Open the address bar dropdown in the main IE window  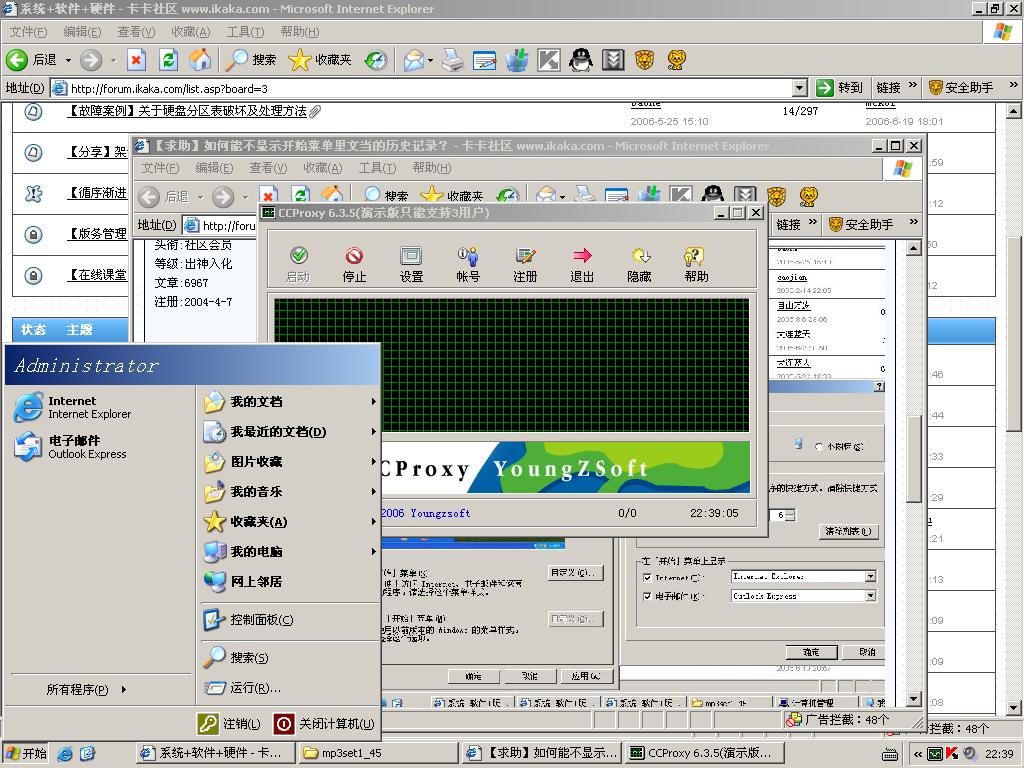799,88
